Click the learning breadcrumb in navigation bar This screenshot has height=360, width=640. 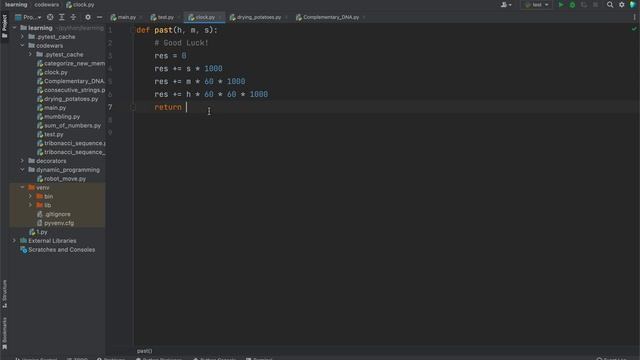pyautogui.click(x=16, y=5)
